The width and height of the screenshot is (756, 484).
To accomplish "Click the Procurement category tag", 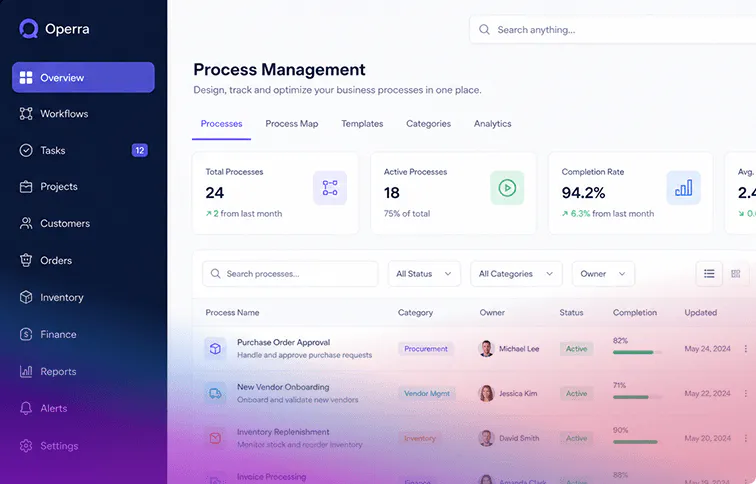I will tap(426, 349).
